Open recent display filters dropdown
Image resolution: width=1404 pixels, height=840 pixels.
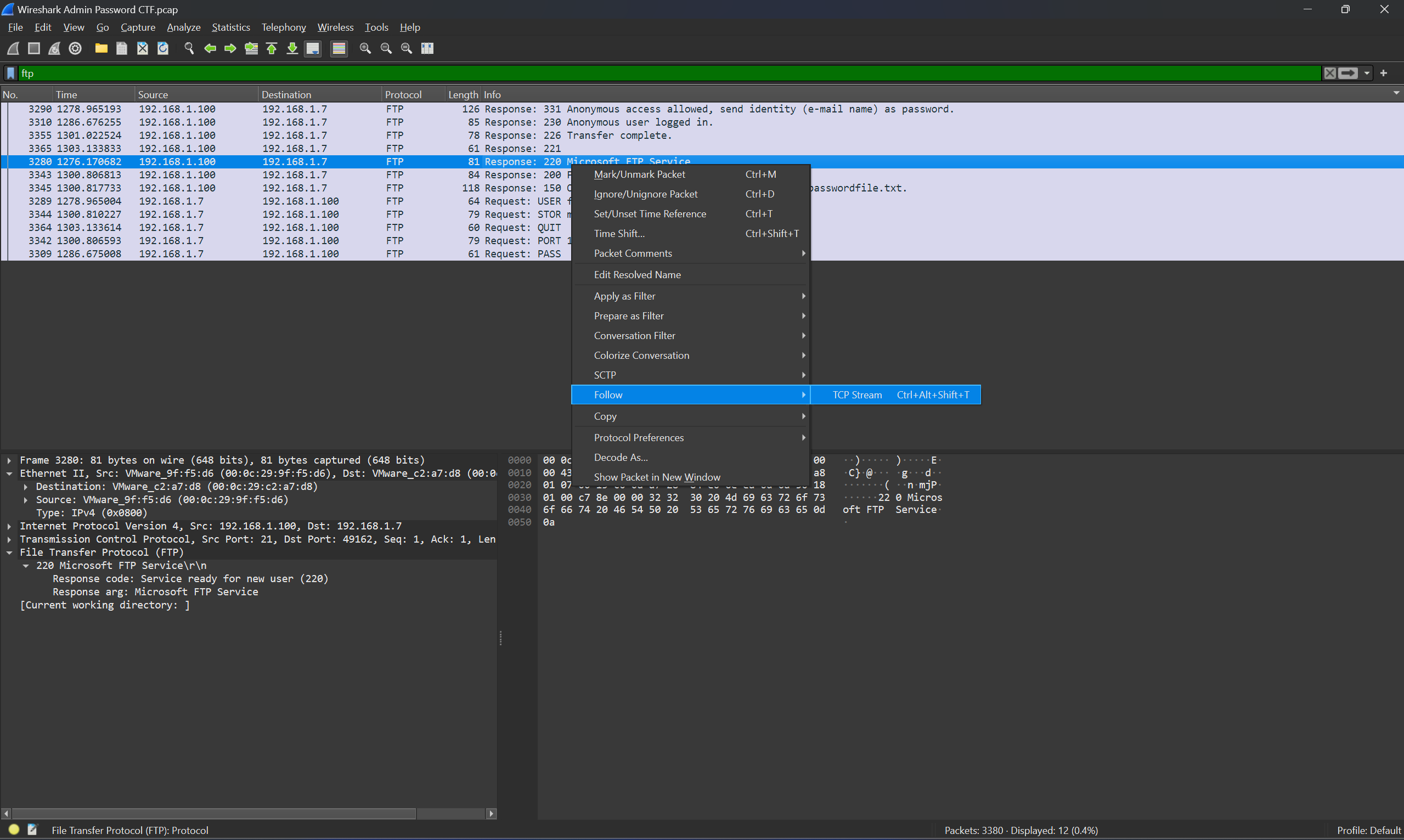[1367, 73]
